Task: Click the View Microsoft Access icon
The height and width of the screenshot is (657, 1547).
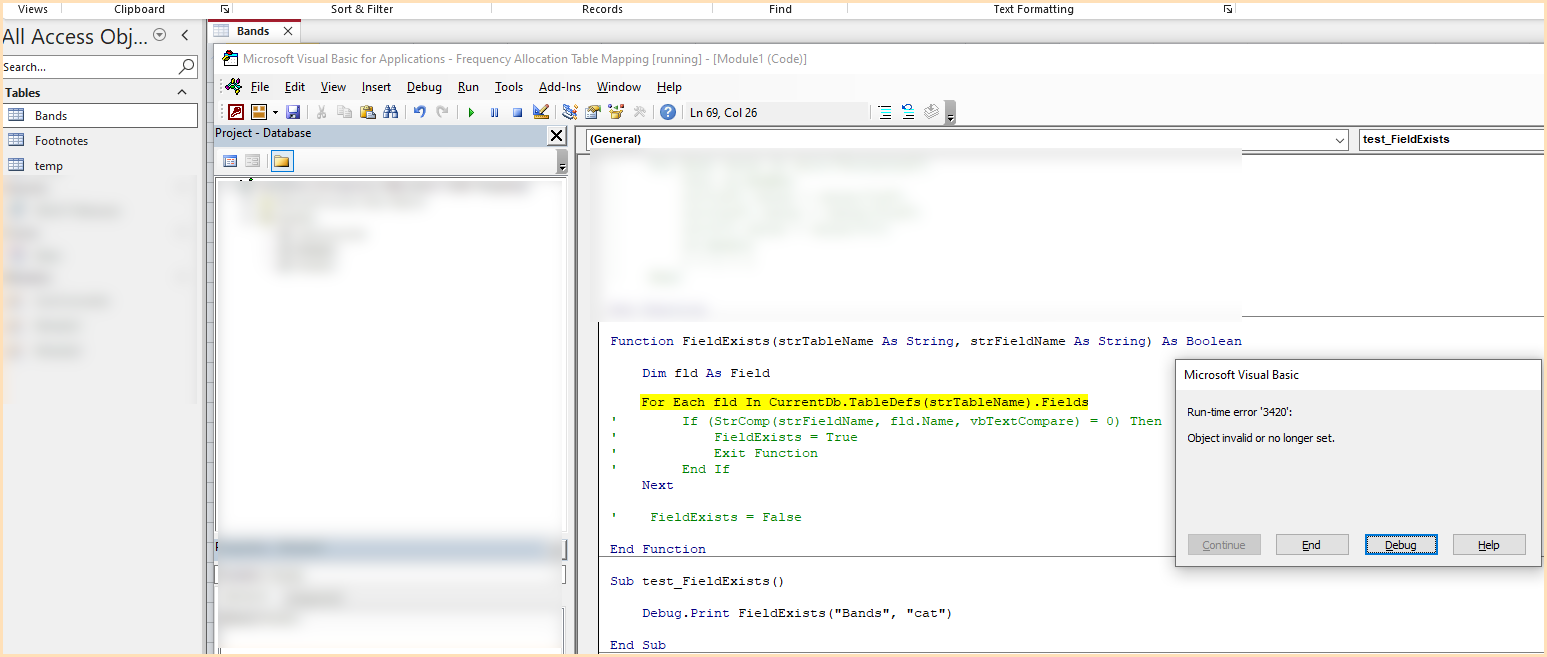Action: 236,112
